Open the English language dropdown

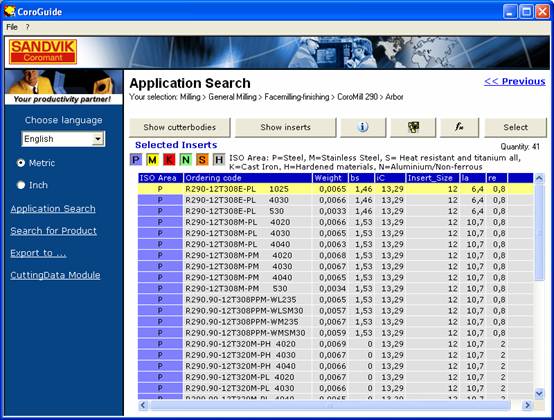(63, 139)
